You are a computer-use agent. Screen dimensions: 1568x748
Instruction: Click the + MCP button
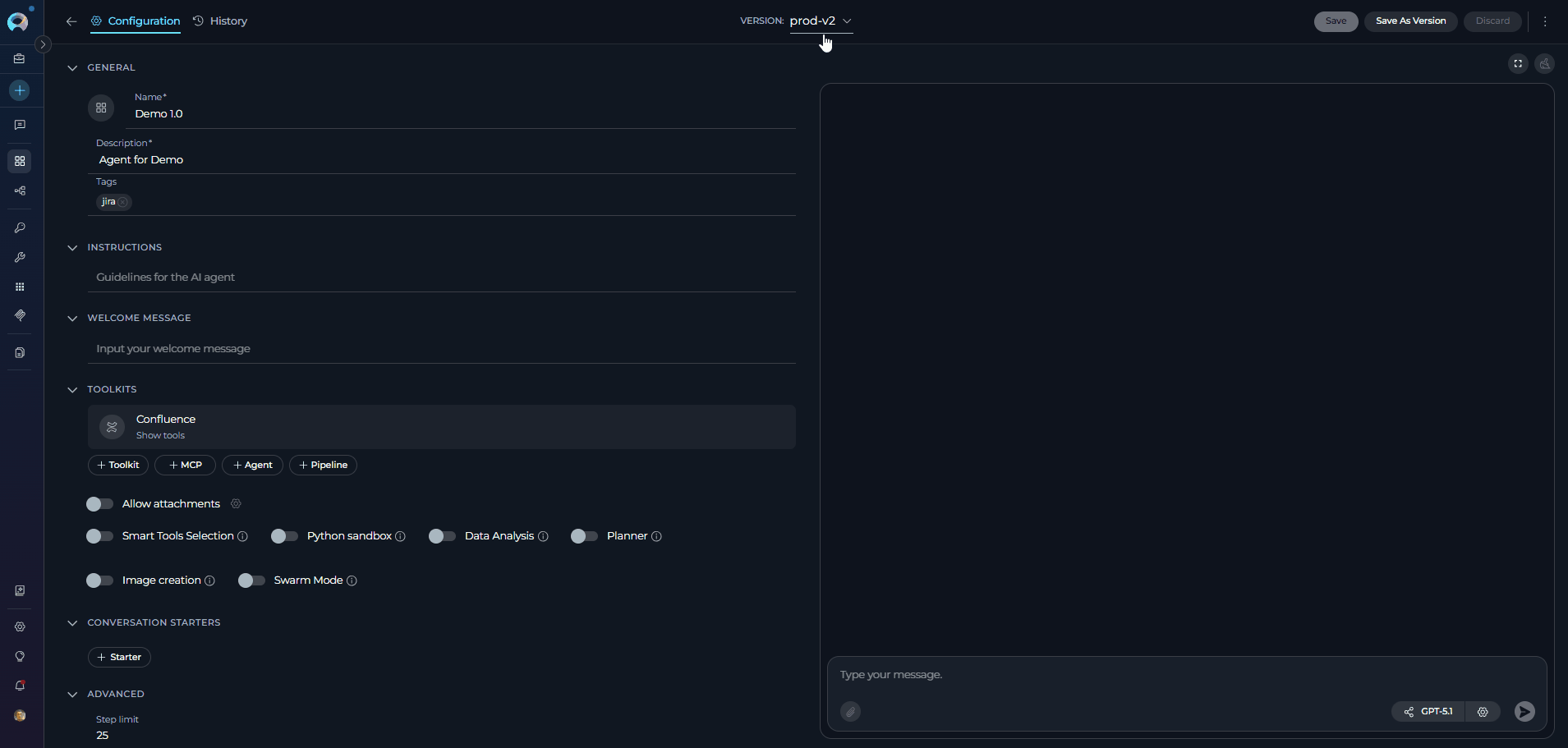185,465
